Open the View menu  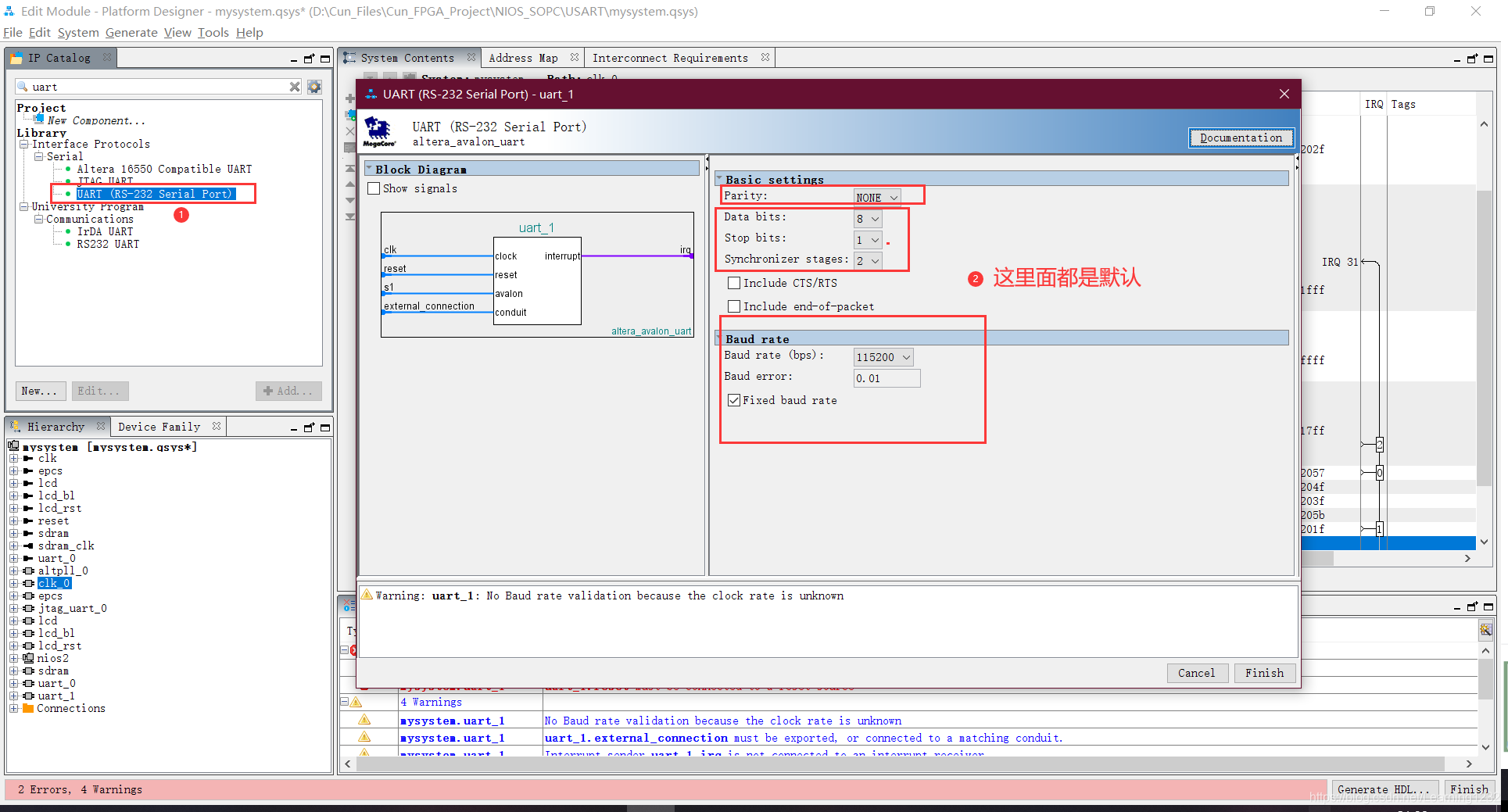click(x=177, y=33)
